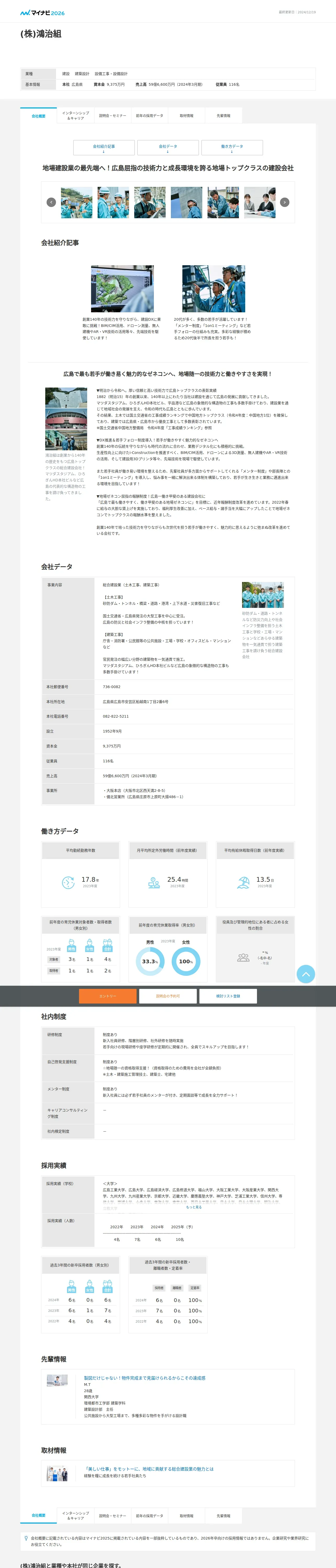Jump to section via 働き方データ ↓ button
336x1568 pixels.
232,148
